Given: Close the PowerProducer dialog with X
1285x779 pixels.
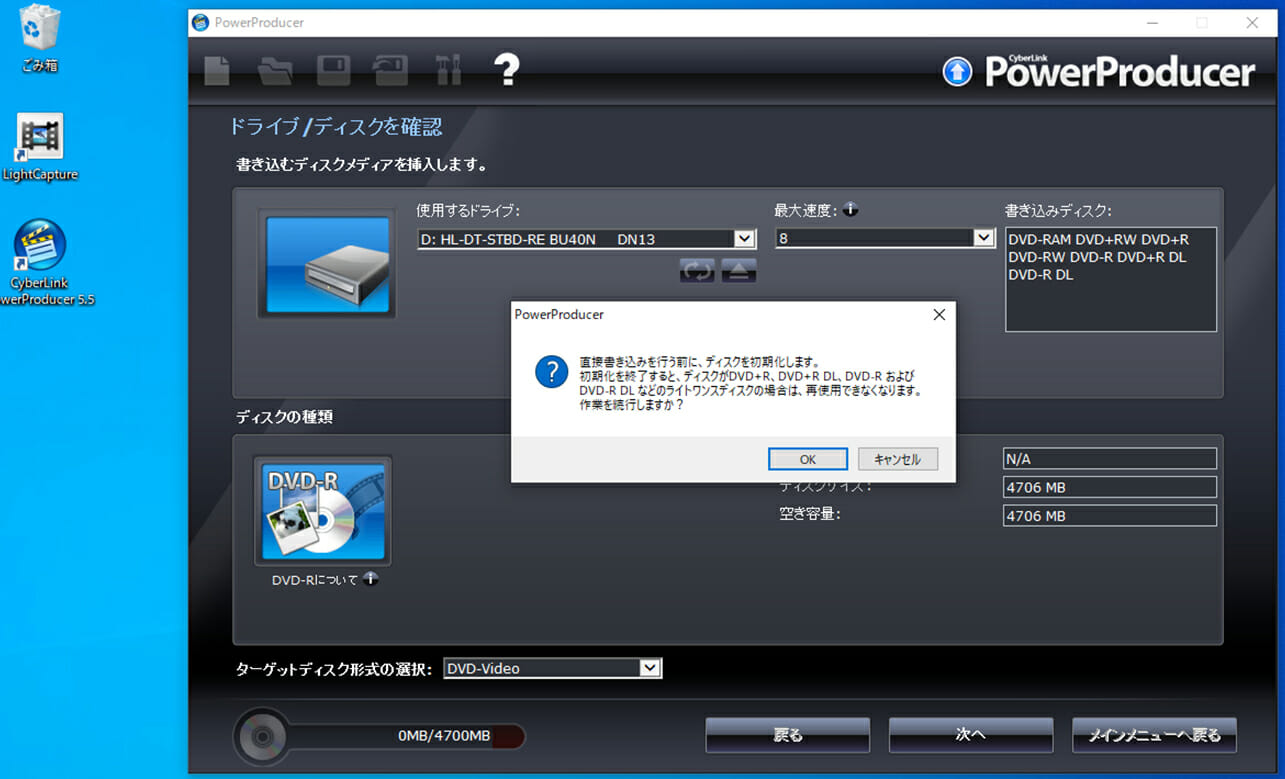Looking at the screenshot, I should [x=938, y=314].
